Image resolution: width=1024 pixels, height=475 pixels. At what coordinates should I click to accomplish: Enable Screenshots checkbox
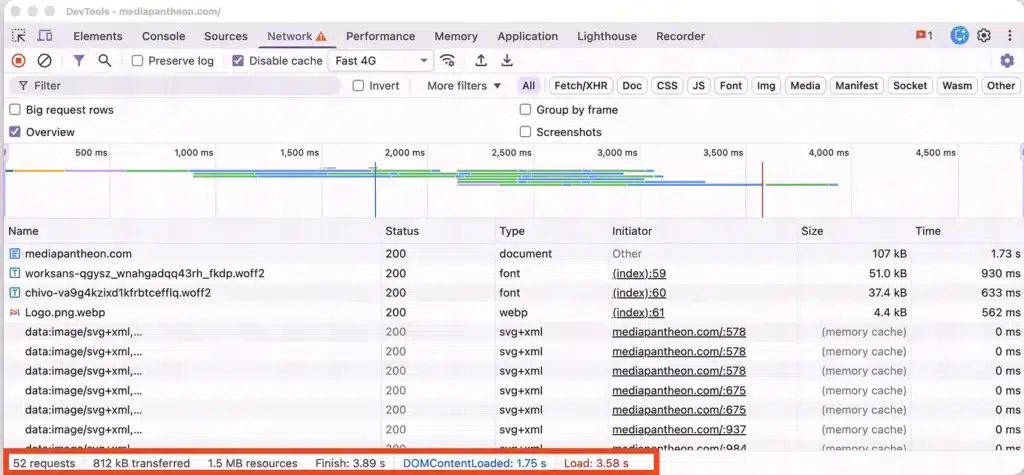(525, 132)
